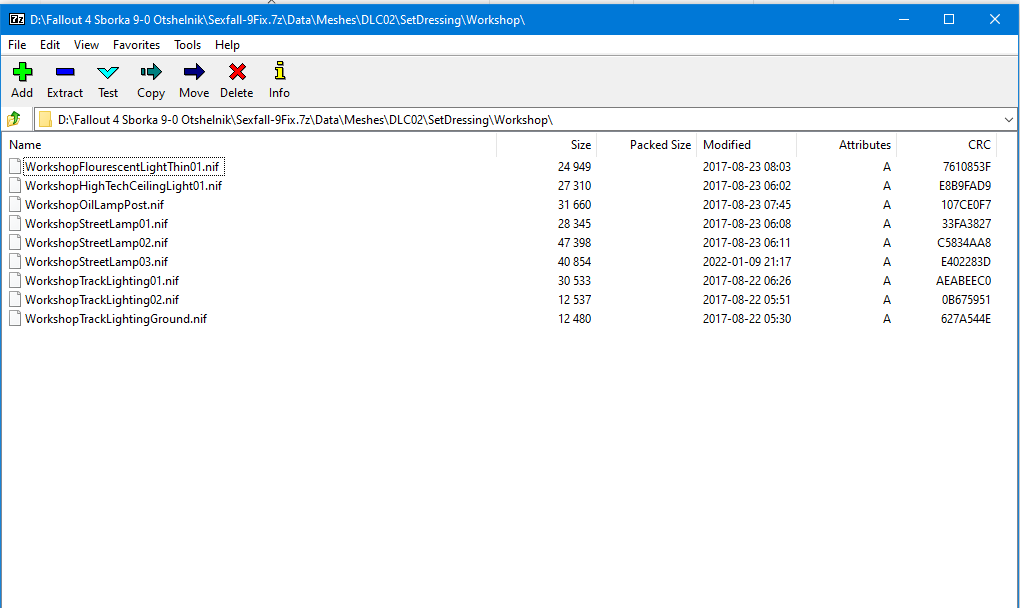Open the Tools menu
1020x608 pixels.
tap(187, 45)
